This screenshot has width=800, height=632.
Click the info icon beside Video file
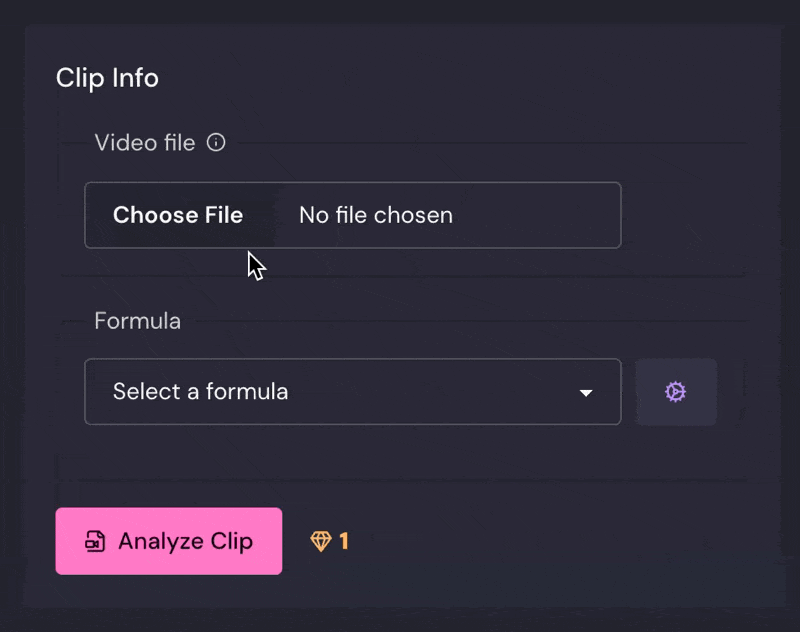pyautogui.click(x=216, y=142)
